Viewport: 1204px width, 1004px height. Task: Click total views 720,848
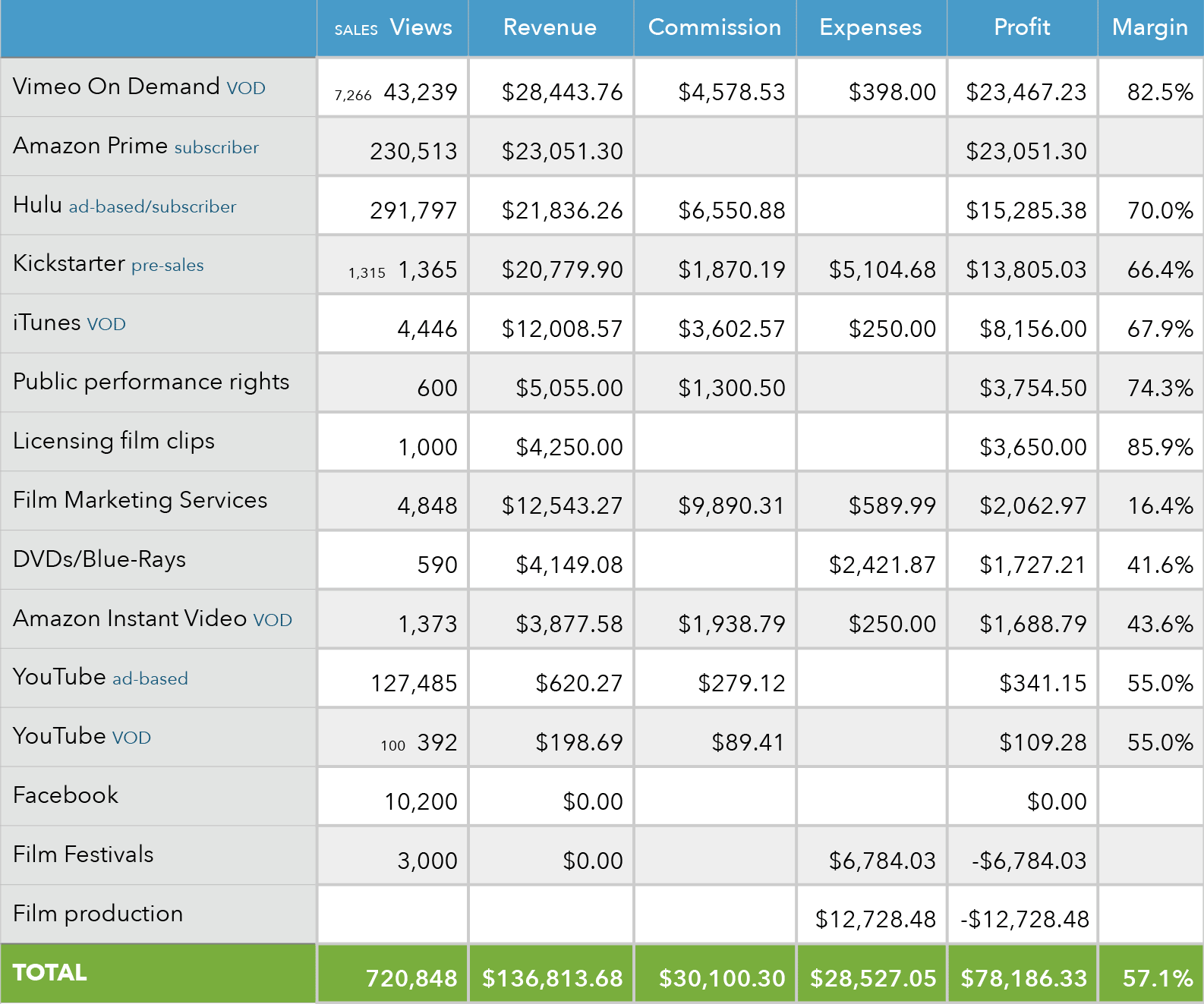(392, 974)
